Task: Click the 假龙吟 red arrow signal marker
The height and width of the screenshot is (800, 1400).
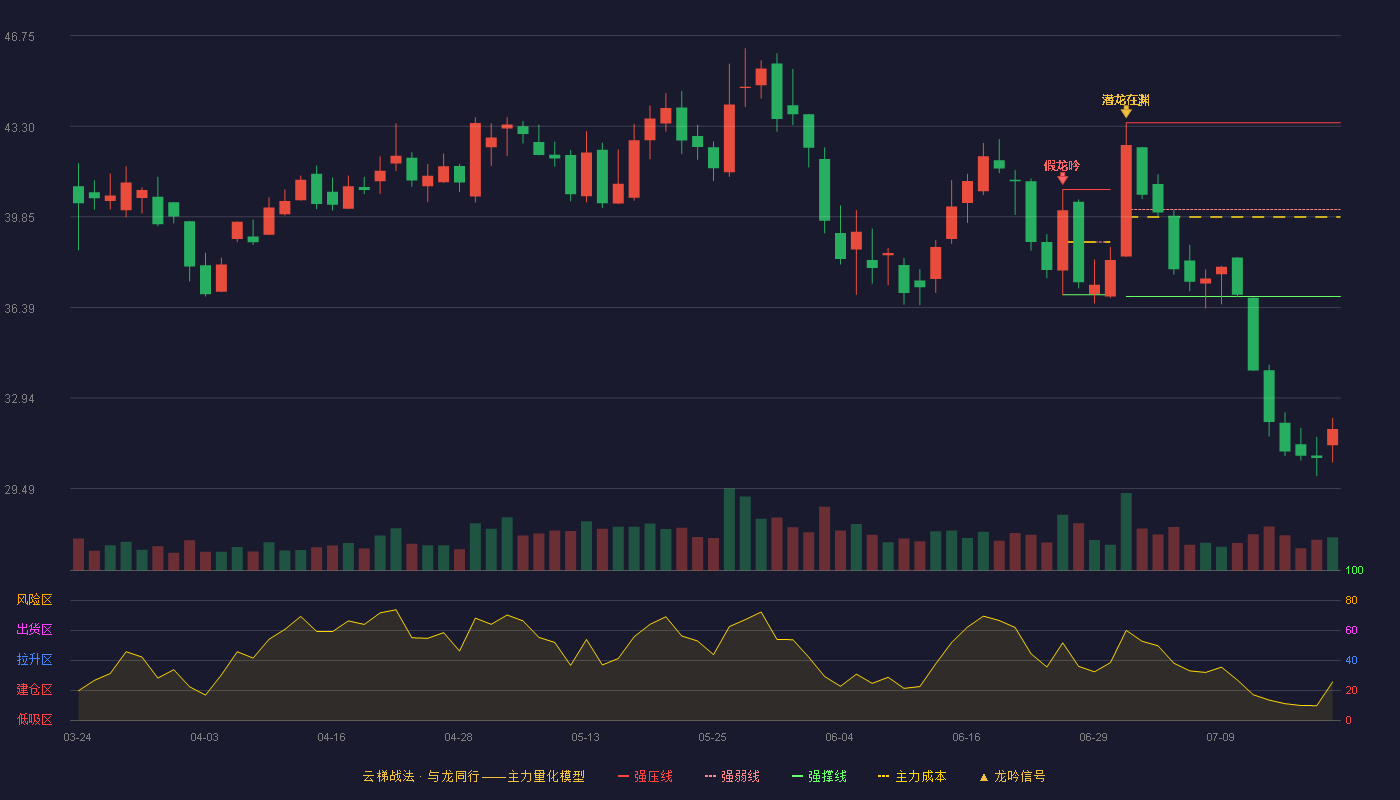Action: tap(1062, 178)
